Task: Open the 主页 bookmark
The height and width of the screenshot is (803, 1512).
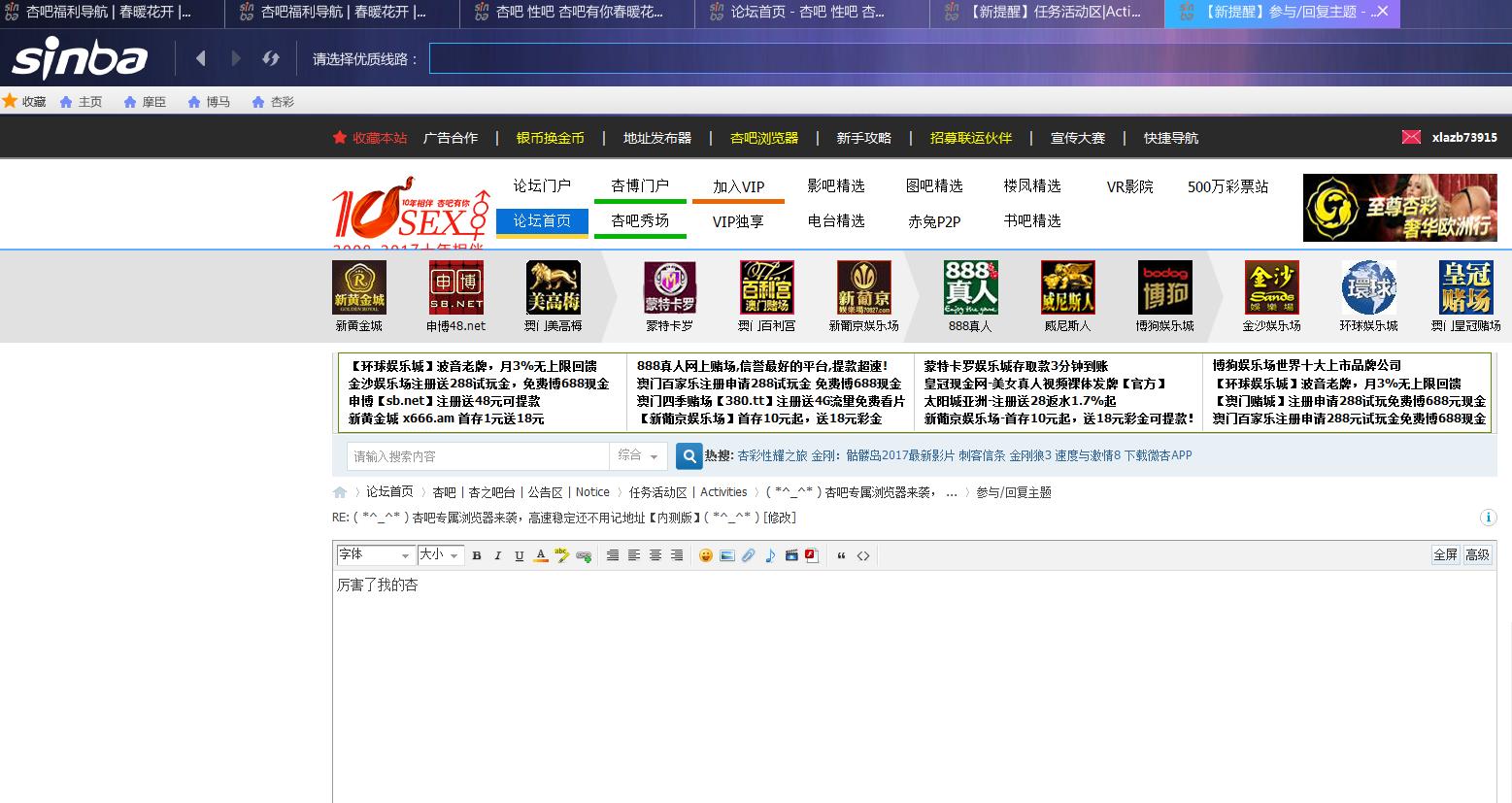Action: pos(81,101)
